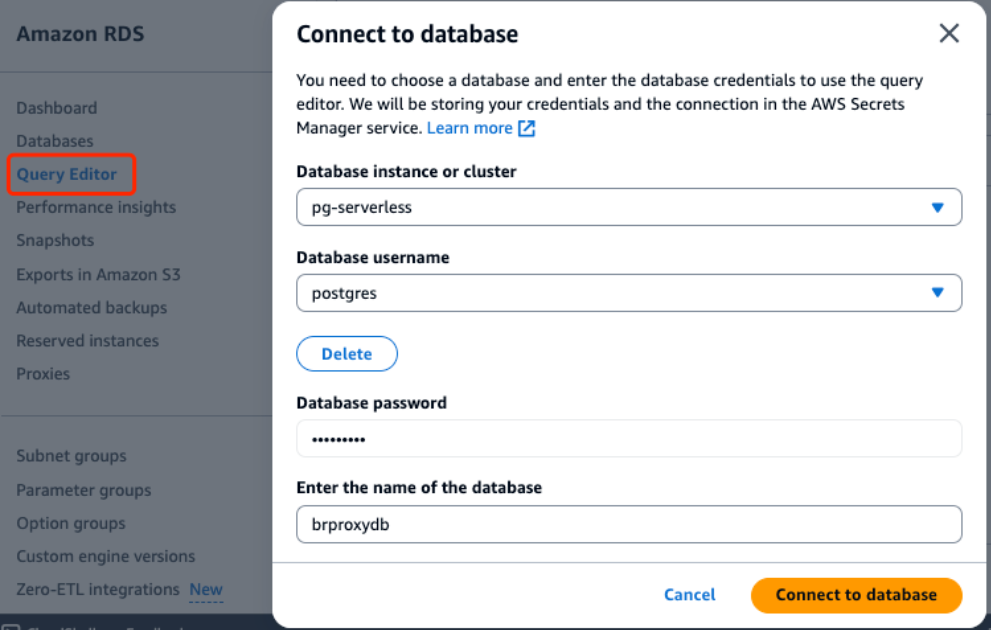991x630 pixels.
Task: Go to Automated backups
Action: click(91, 308)
